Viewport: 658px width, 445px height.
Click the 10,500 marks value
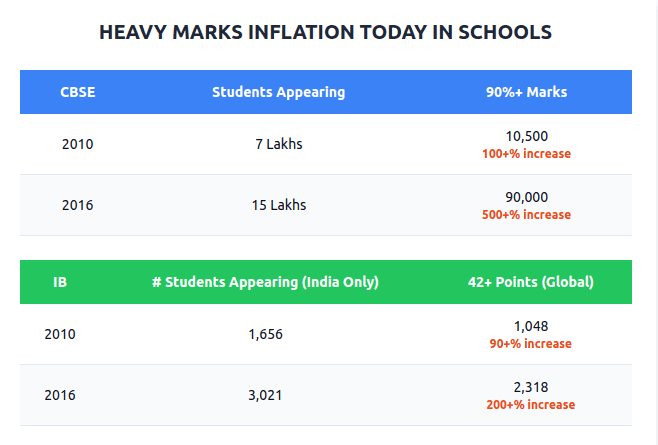526,136
